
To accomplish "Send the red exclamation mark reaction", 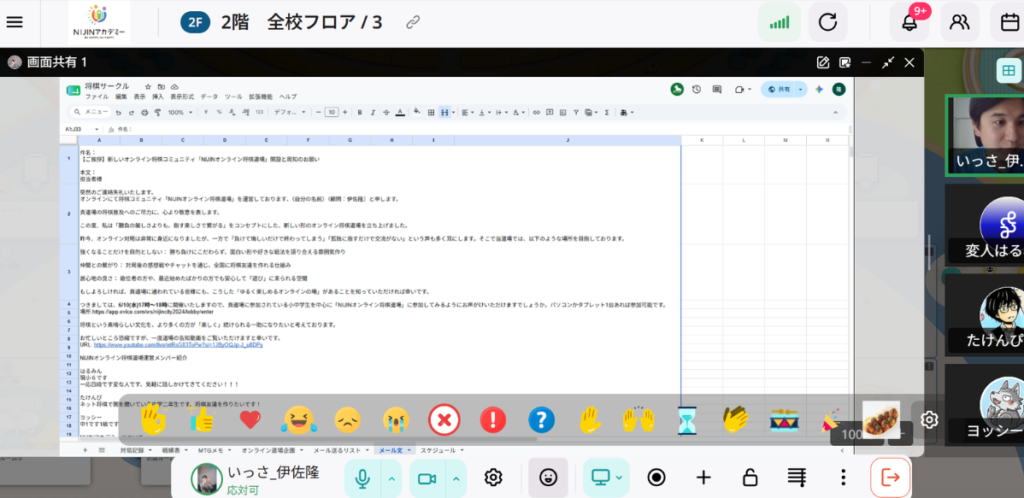I will [493, 420].
